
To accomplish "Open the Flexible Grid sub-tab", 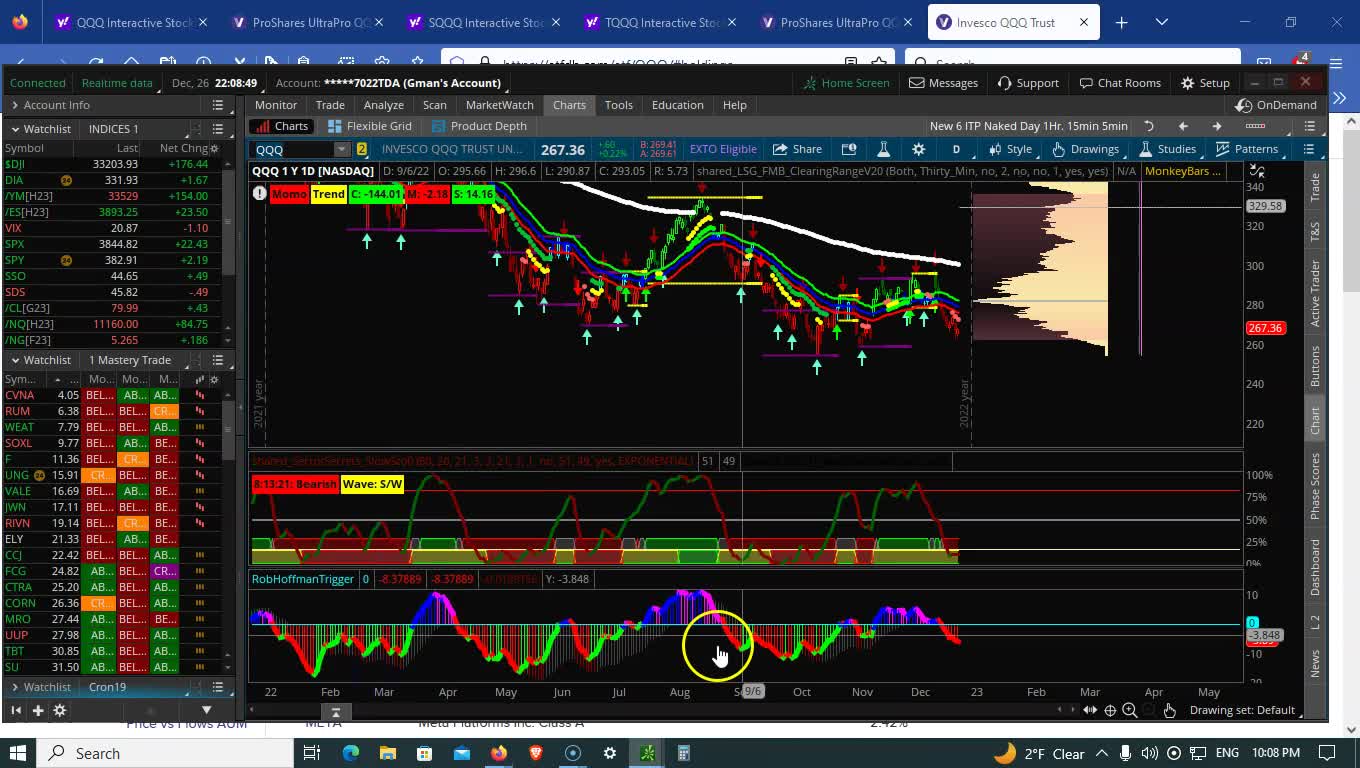I will [369, 126].
